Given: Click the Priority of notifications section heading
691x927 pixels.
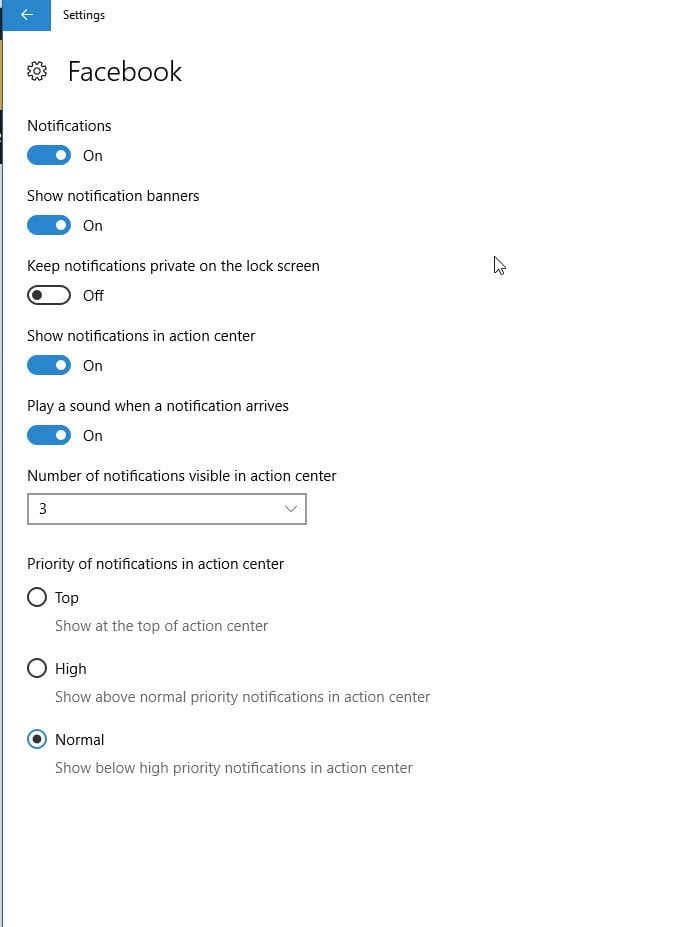Looking at the screenshot, I should pos(155,564).
